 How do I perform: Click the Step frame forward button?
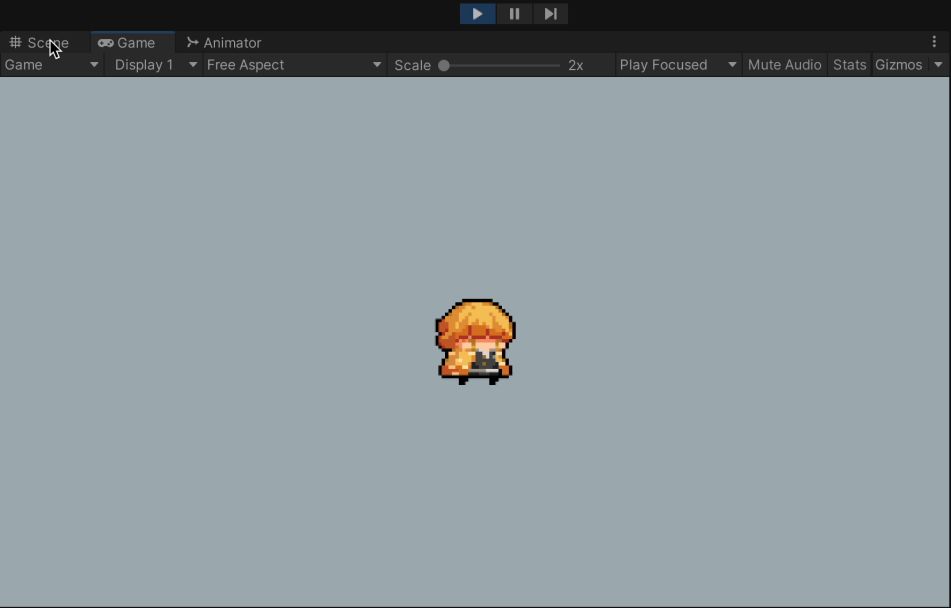click(550, 14)
